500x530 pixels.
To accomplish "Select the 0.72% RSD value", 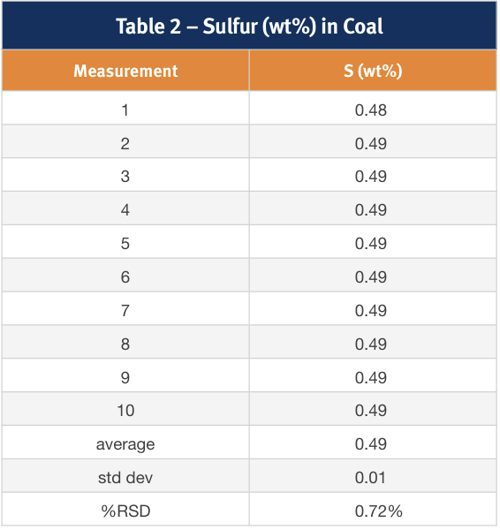I will pos(379,511).
